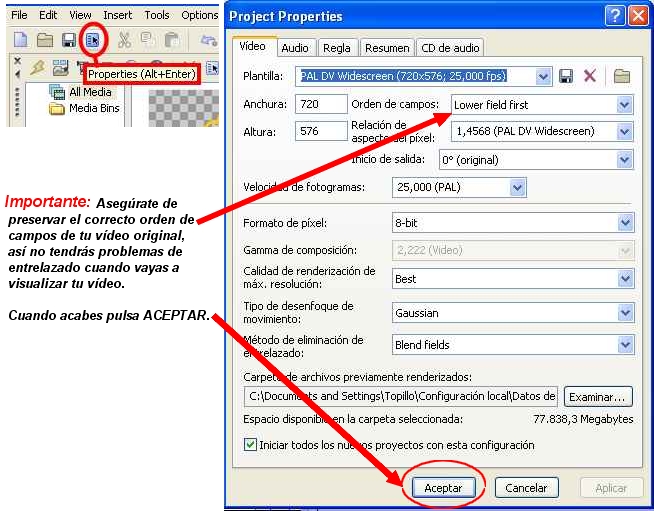This screenshot has width=654, height=511.
Task: Click the folder icon beside the template row
Action: (x=622, y=76)
